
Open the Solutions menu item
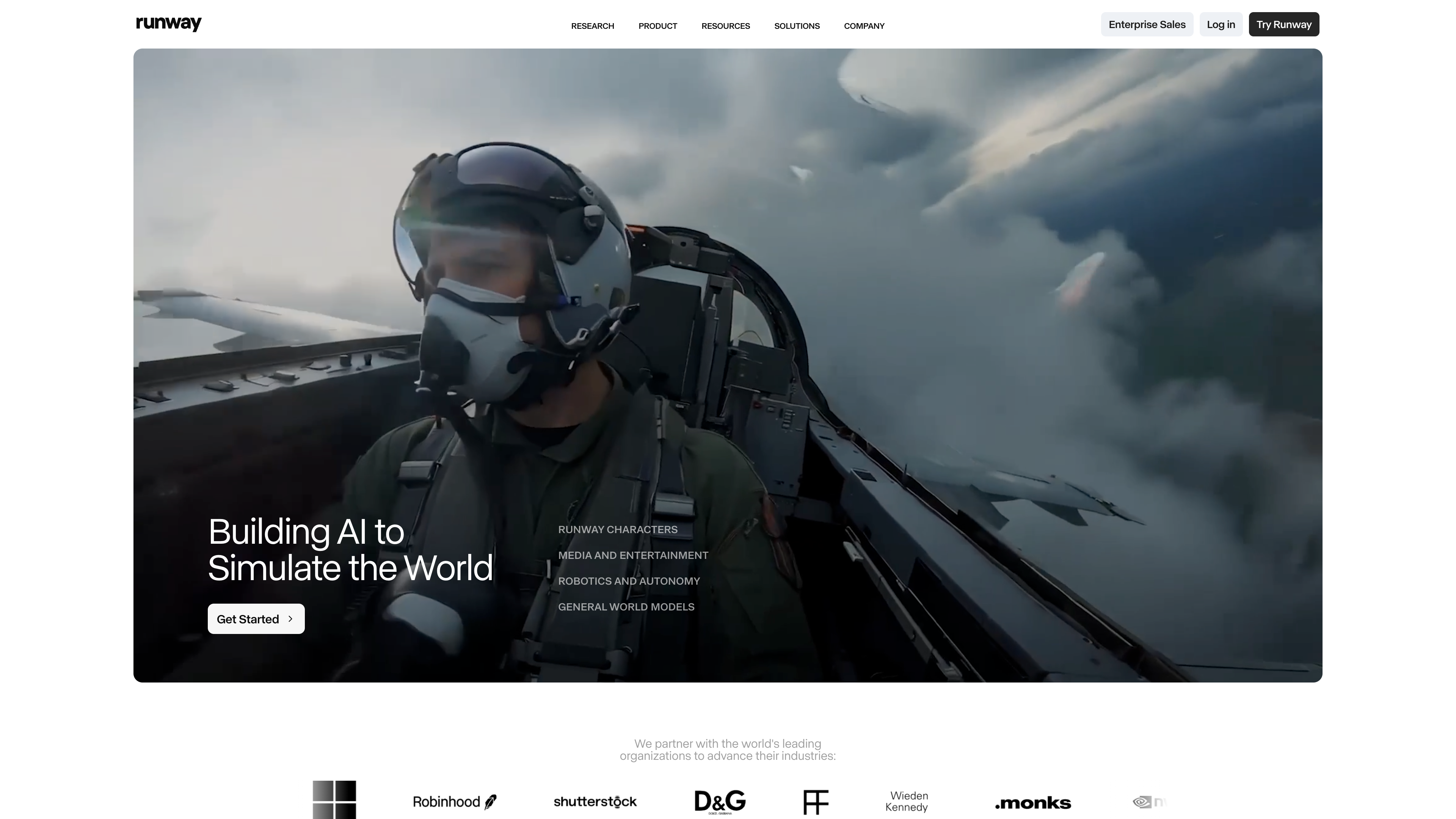pos(796,26)
